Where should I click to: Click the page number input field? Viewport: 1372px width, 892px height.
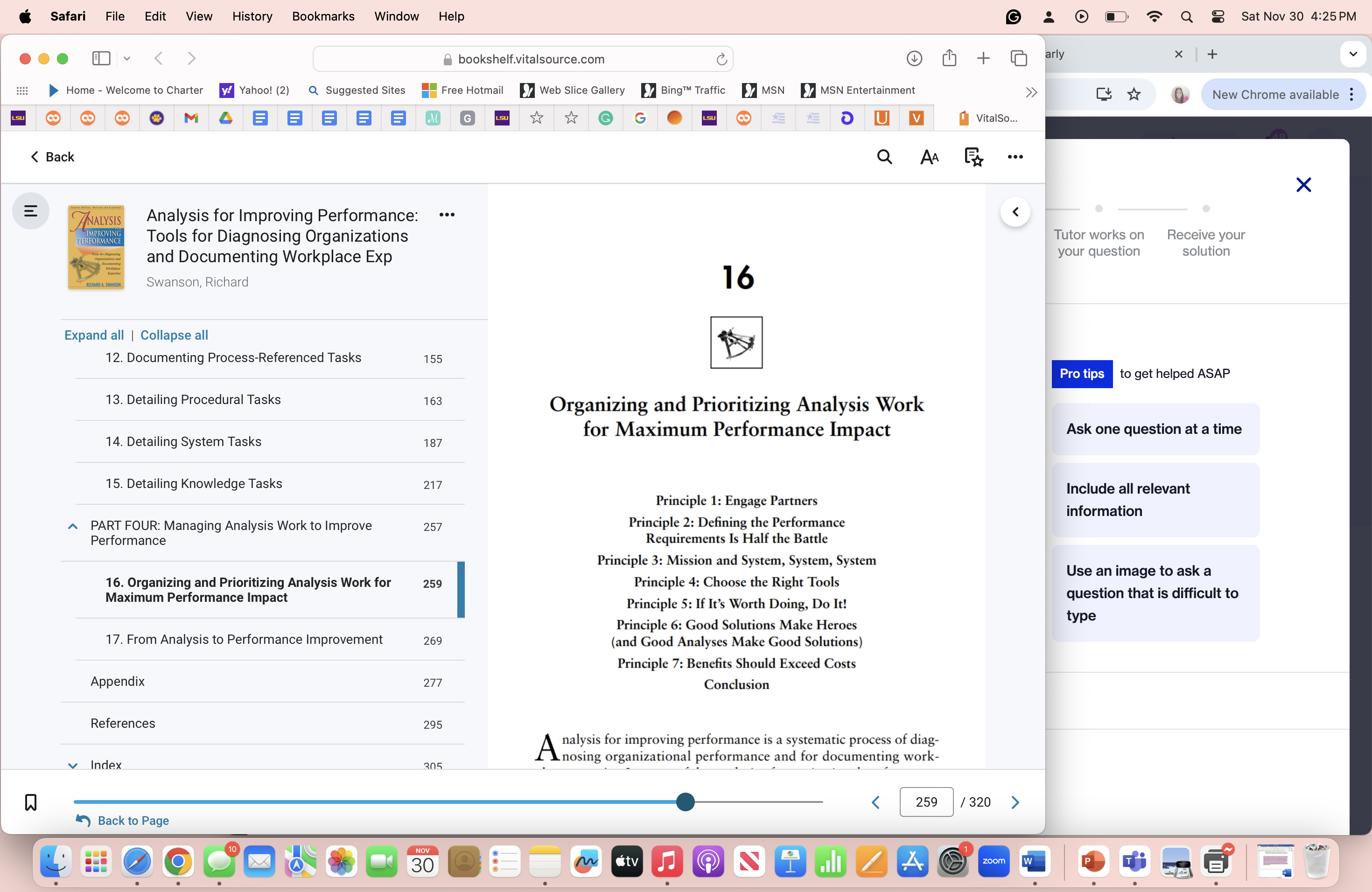pos(926,801)
